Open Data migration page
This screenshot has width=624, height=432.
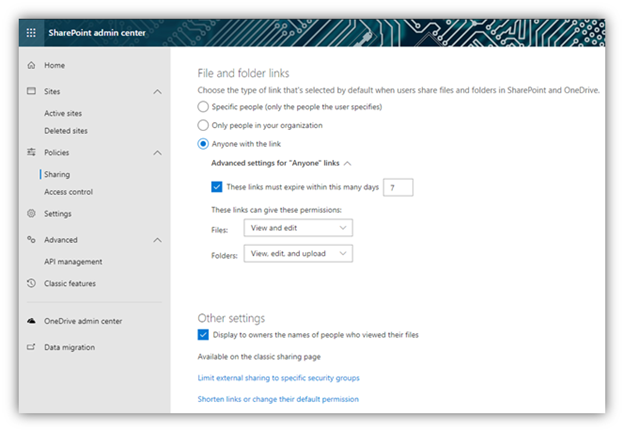click(x=70, y=347)
